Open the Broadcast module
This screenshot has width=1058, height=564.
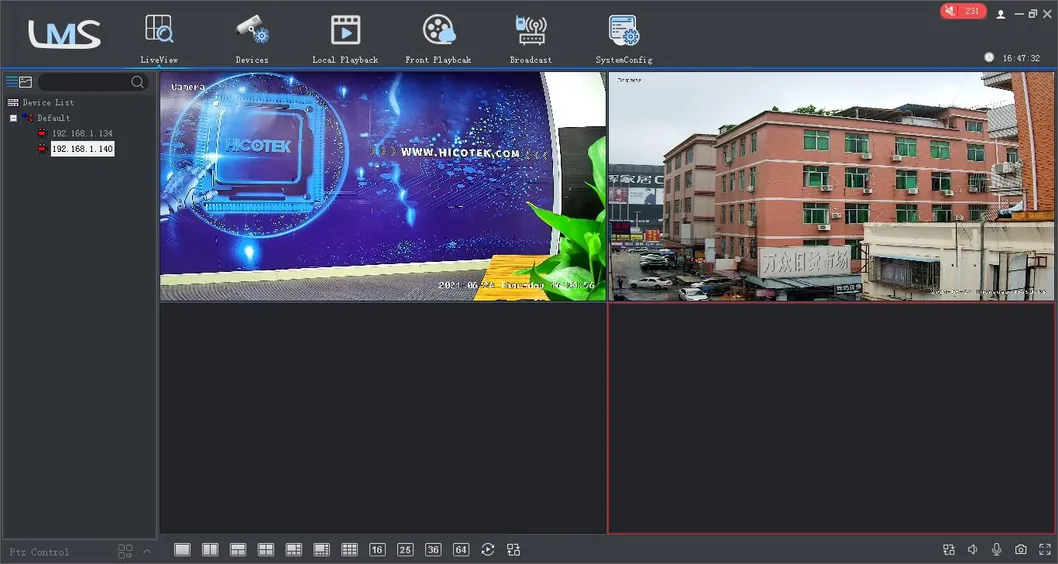[531, 38]
